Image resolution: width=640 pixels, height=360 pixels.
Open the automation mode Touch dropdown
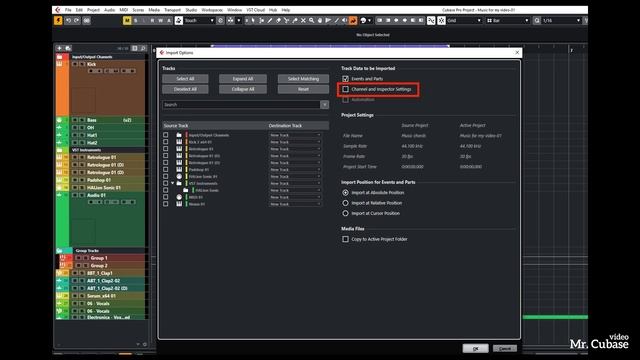pyautogui.click(x=199, y=20)
